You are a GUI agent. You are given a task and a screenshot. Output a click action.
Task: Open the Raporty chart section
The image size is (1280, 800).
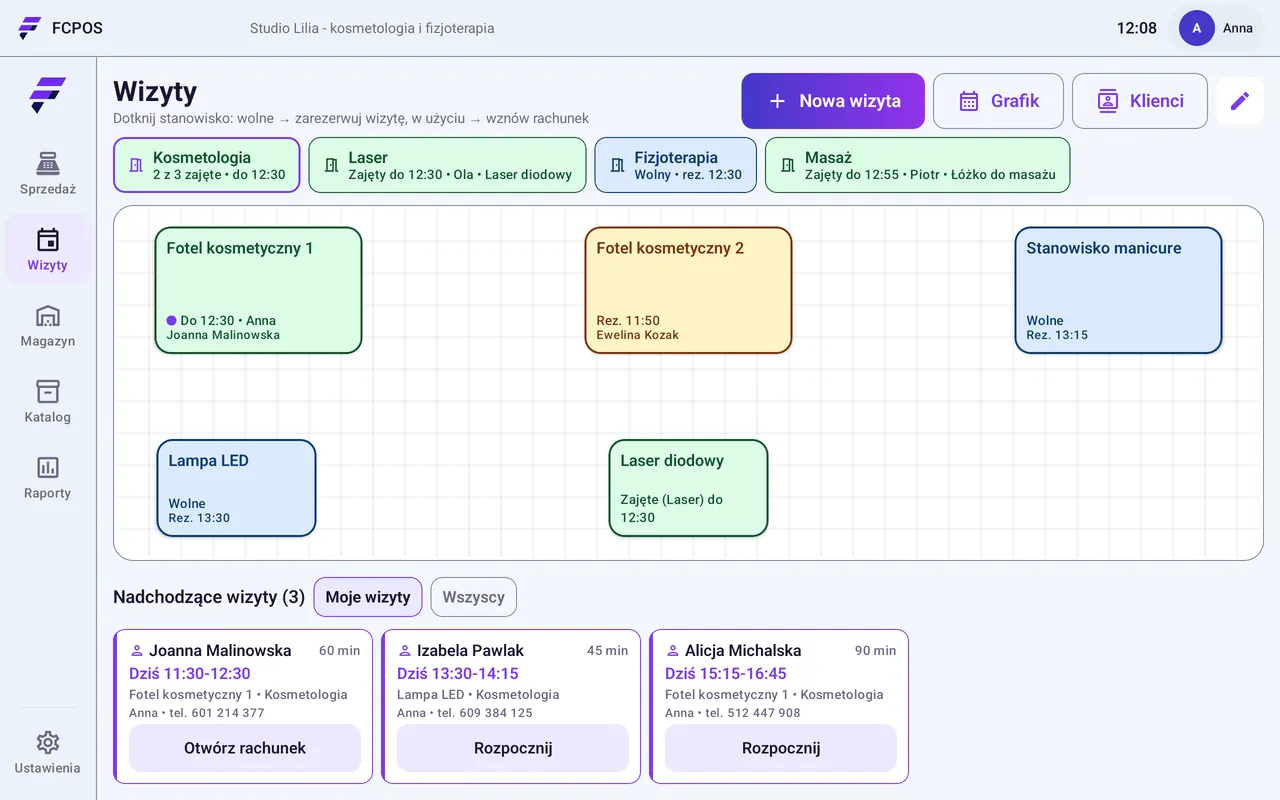coord(48,478)
